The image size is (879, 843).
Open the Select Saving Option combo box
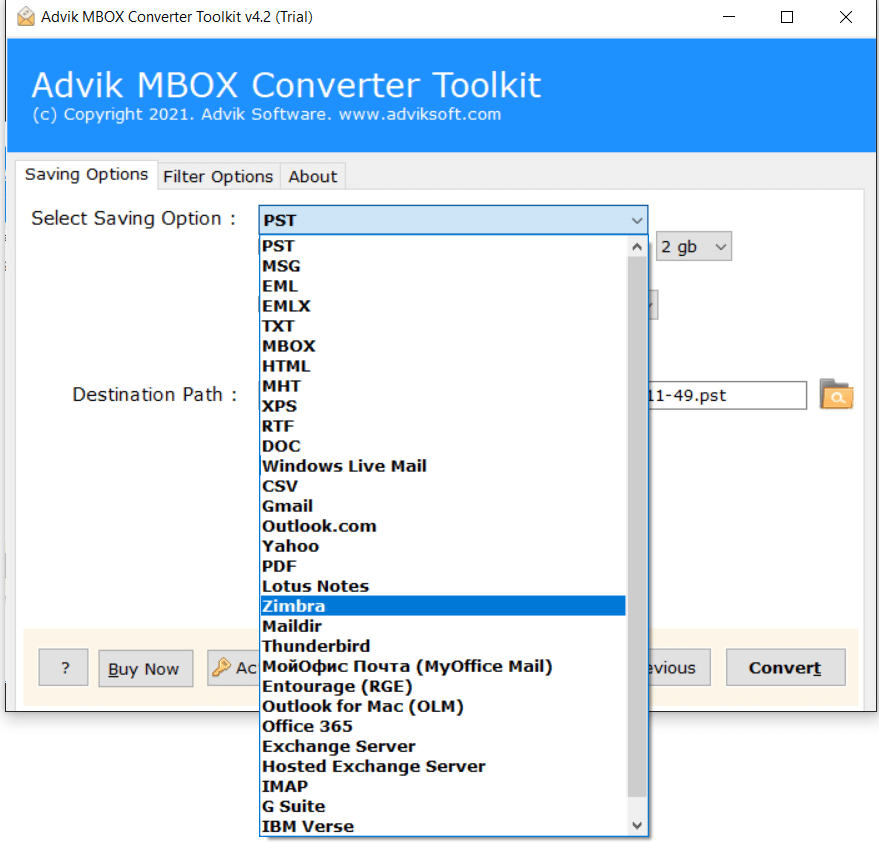453,220
